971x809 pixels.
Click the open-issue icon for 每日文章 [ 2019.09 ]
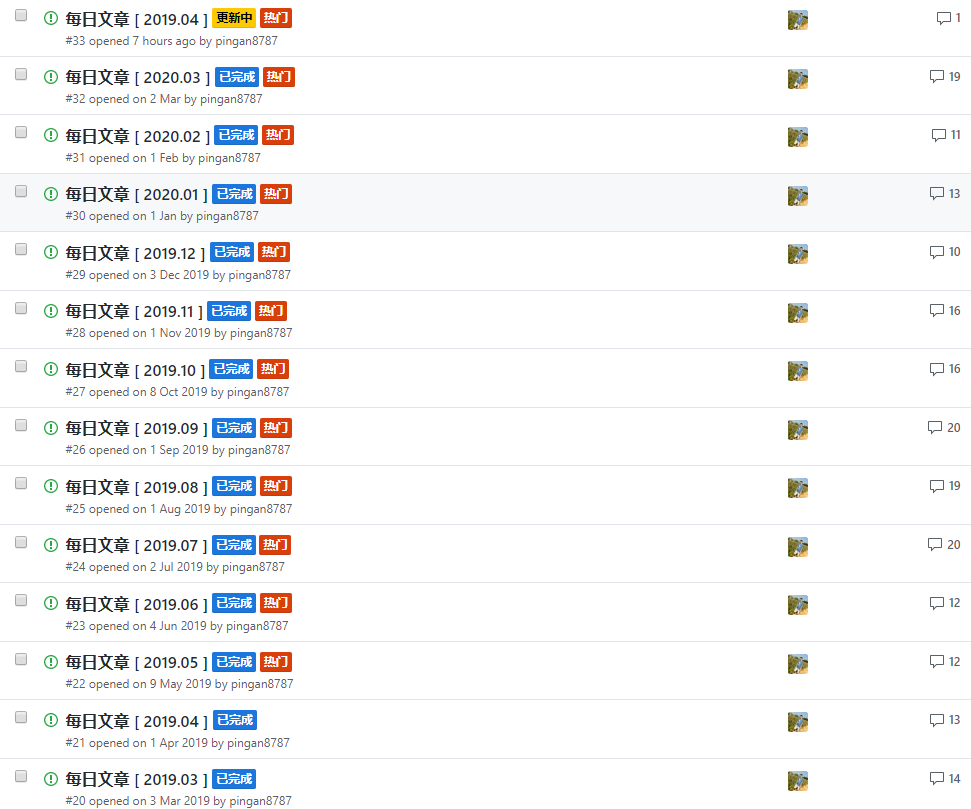(x=51, y=428)
